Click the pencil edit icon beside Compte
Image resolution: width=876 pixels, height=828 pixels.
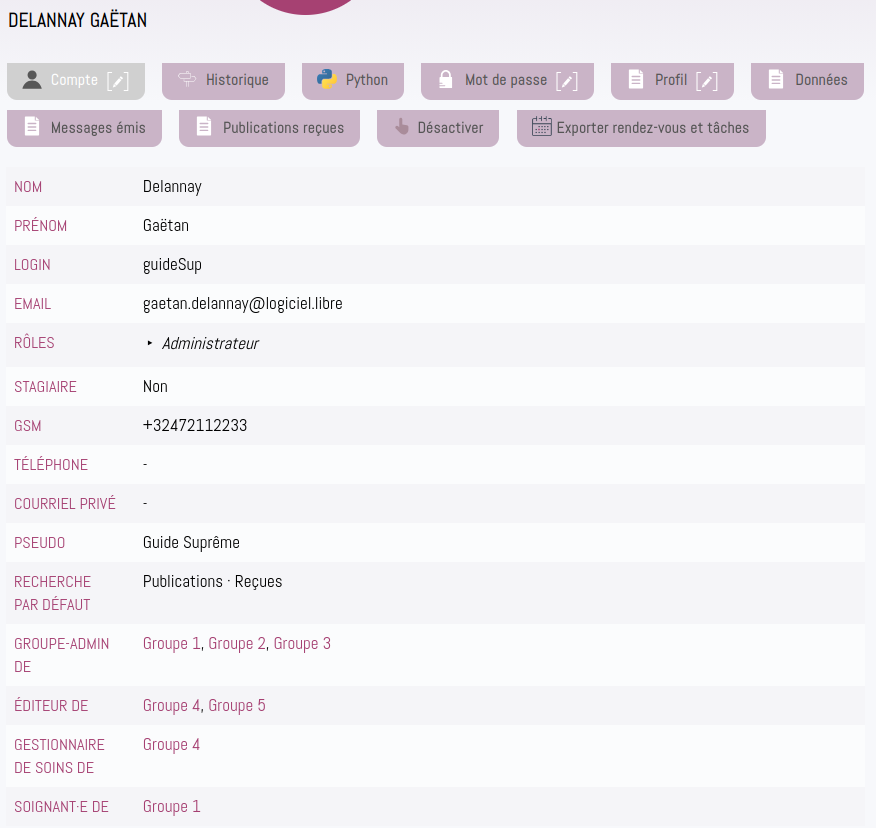point(118,81)
